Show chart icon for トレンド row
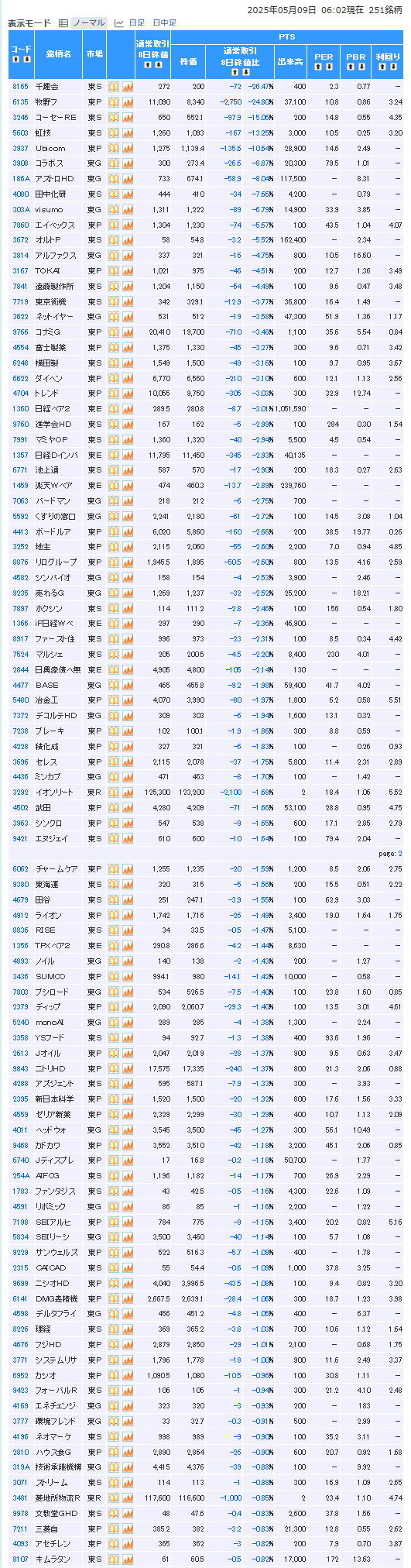The width and height of the screenshot is (411, 1568). point(128,394)
